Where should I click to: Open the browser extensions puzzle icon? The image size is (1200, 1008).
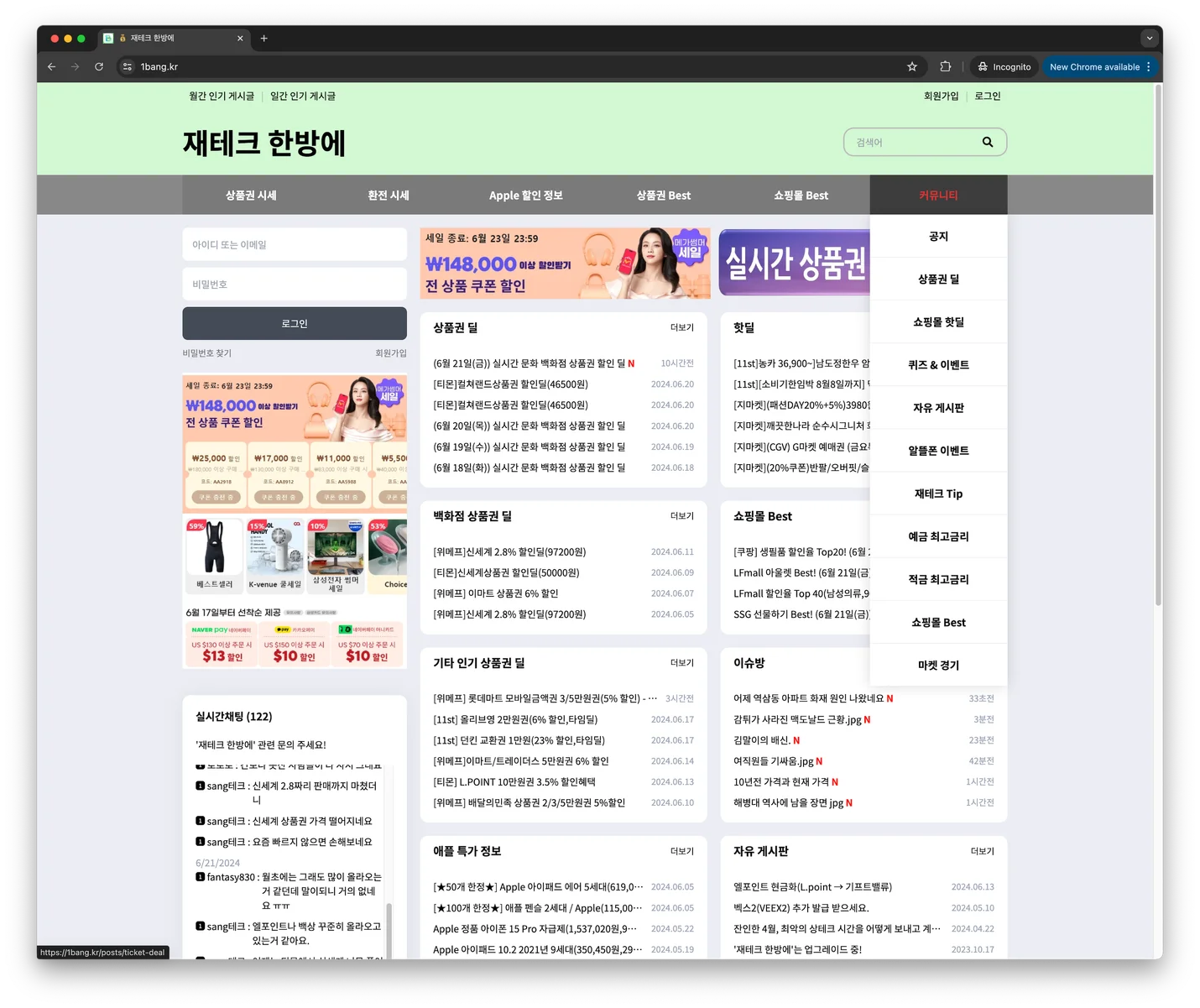point(946,66)
